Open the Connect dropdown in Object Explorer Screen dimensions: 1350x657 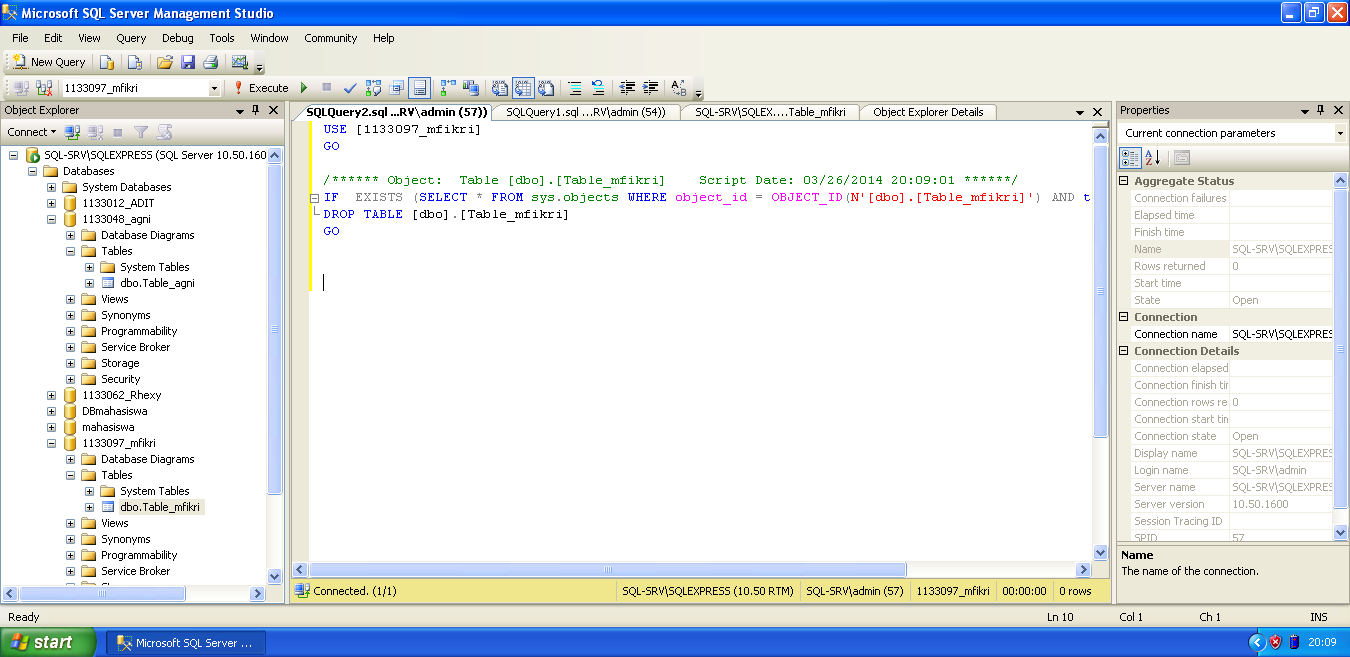(x=32, y=132)
